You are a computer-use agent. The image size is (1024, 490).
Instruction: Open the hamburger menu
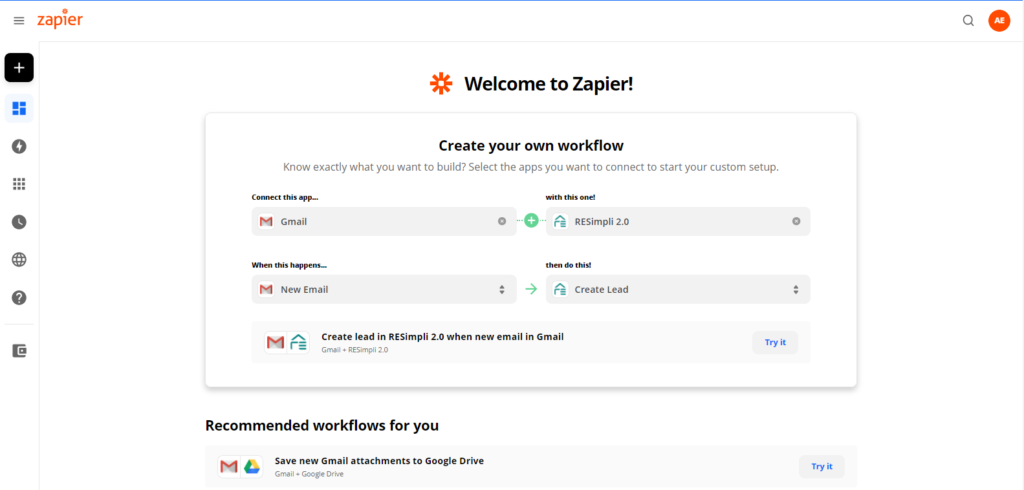(x=19, y=20)
